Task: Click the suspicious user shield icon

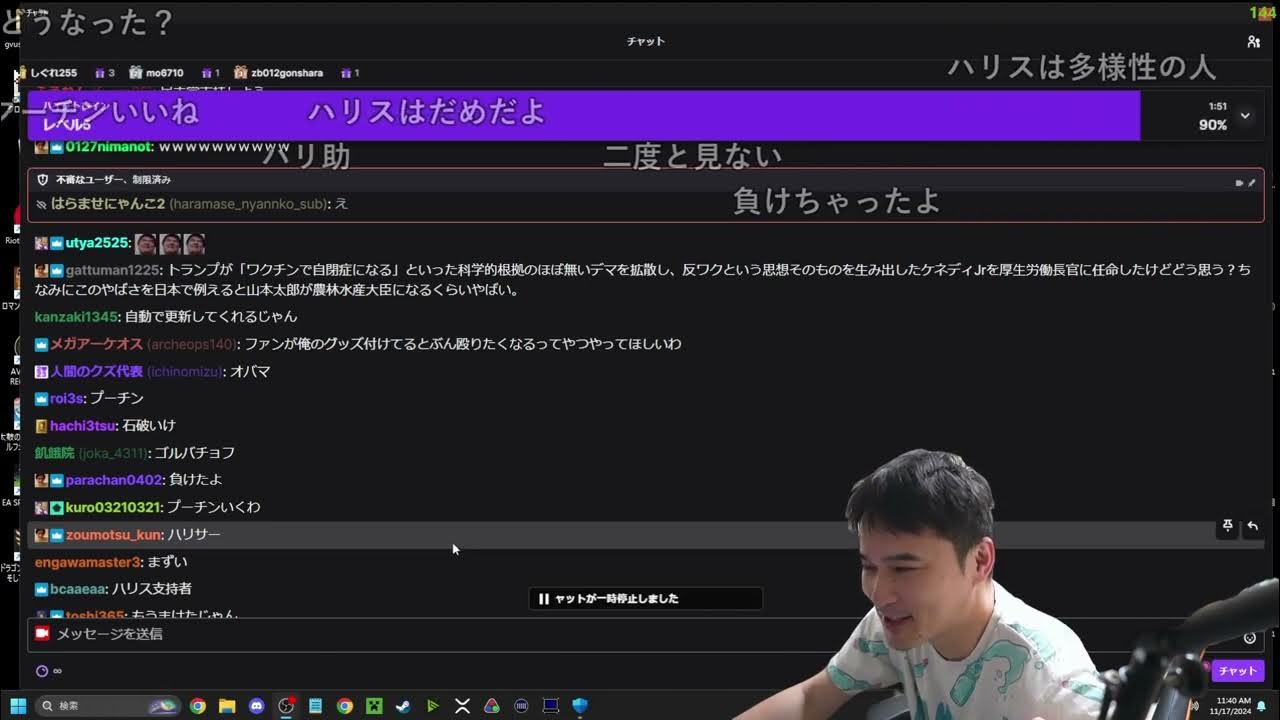Action: pyautogui.click(x=42, y=180)
